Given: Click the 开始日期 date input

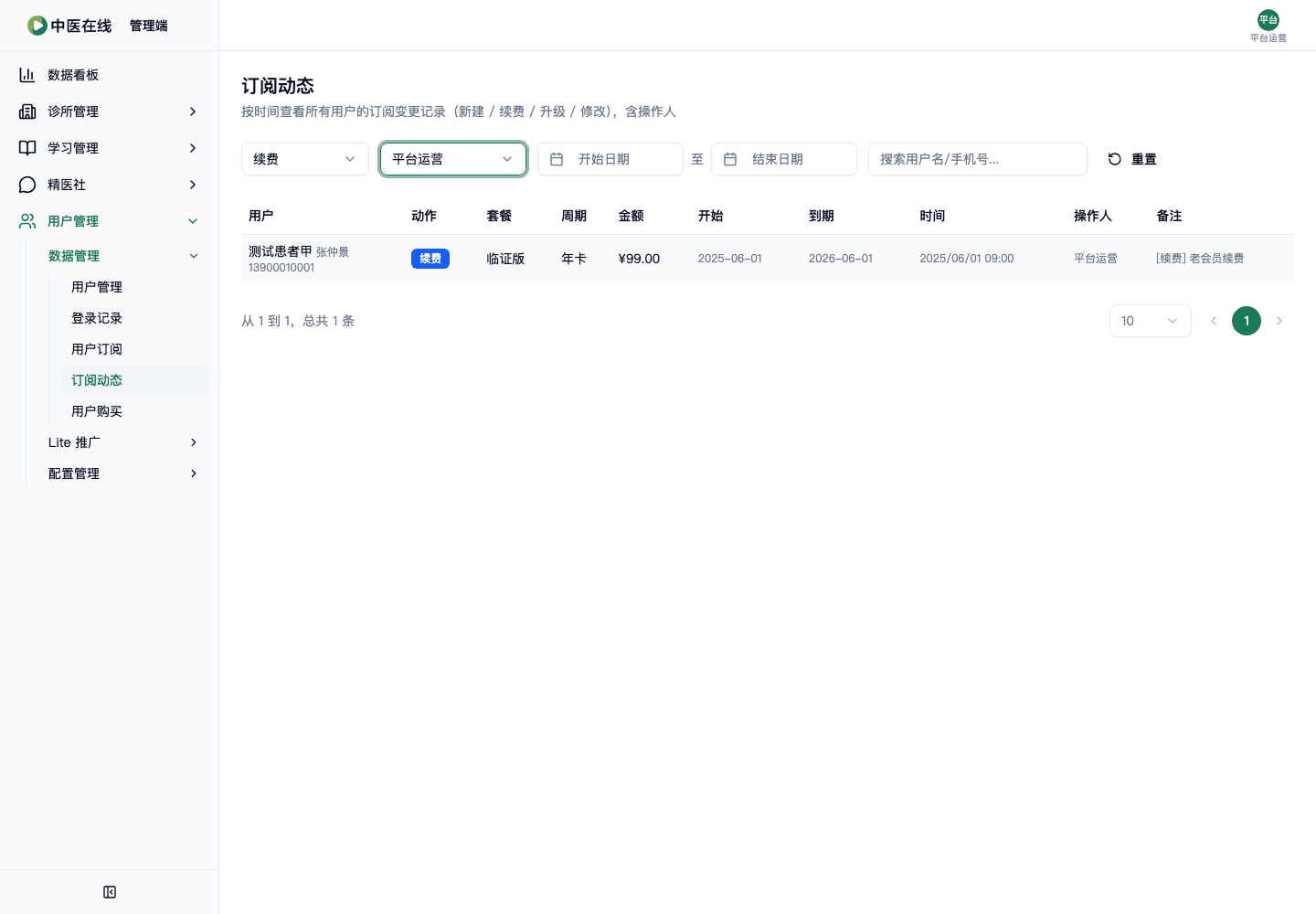Looking at the screenshot, I should pos(610,159).
